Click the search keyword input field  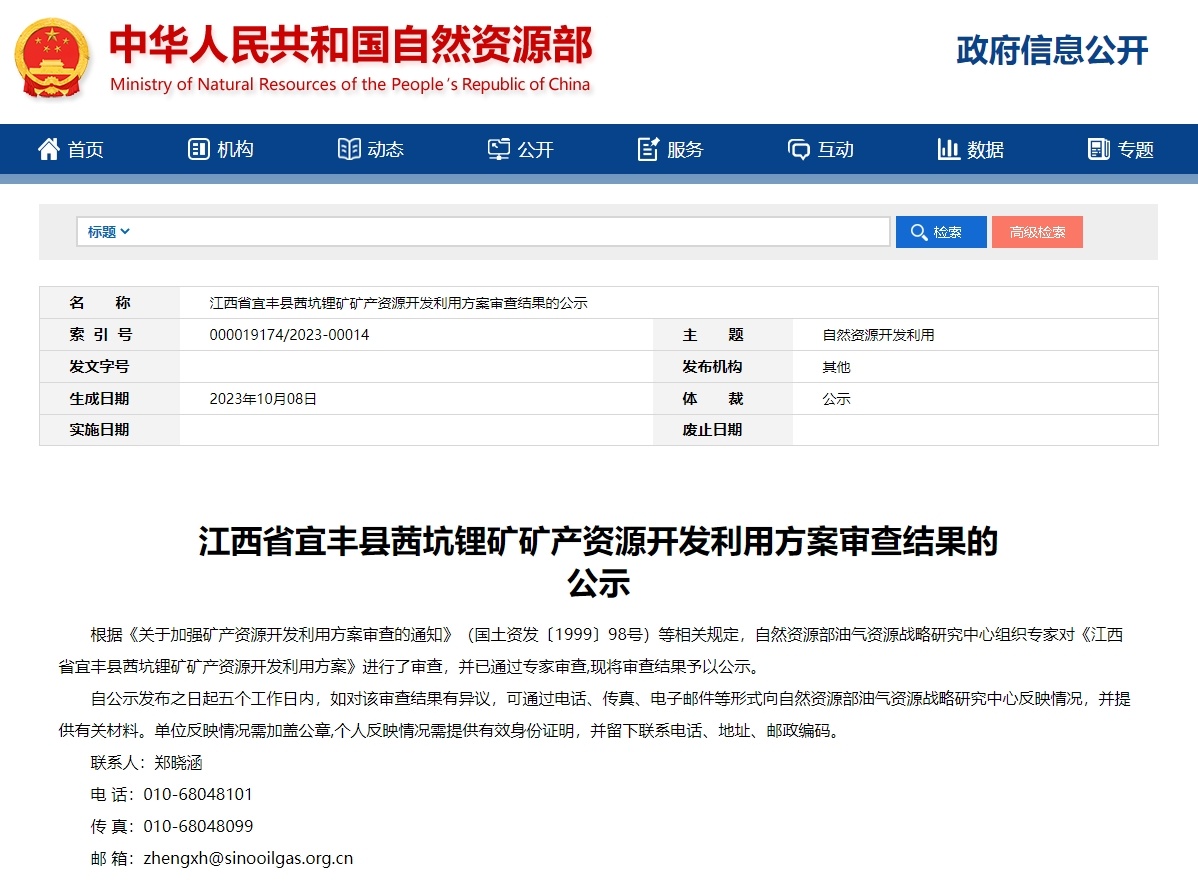coord(510,232)
